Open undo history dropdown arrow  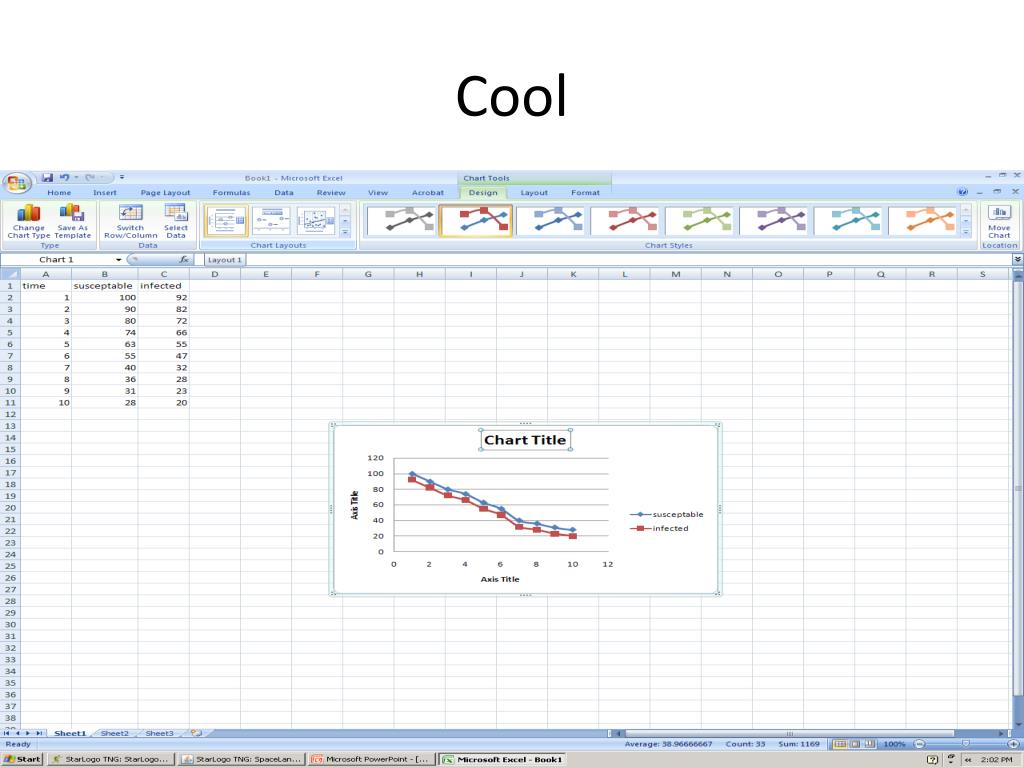pos(76,177)
